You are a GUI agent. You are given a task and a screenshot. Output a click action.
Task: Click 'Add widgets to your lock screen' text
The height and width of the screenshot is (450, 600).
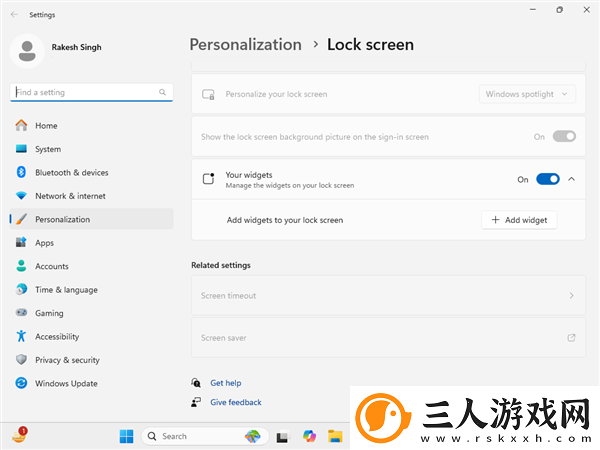285,220
